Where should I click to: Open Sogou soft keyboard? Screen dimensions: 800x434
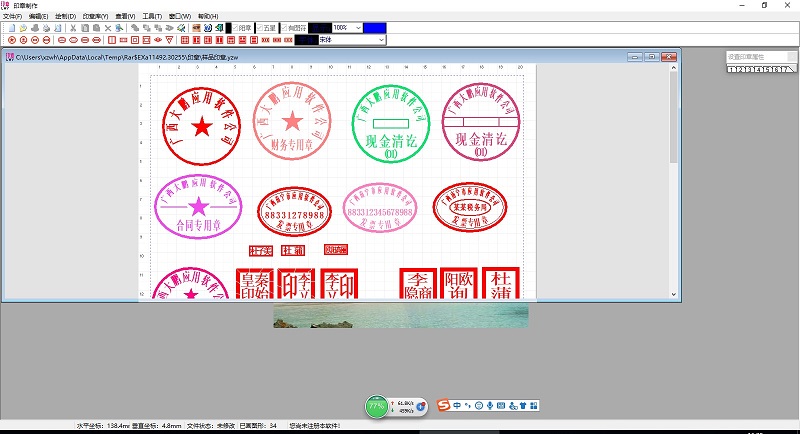(501, 405)
